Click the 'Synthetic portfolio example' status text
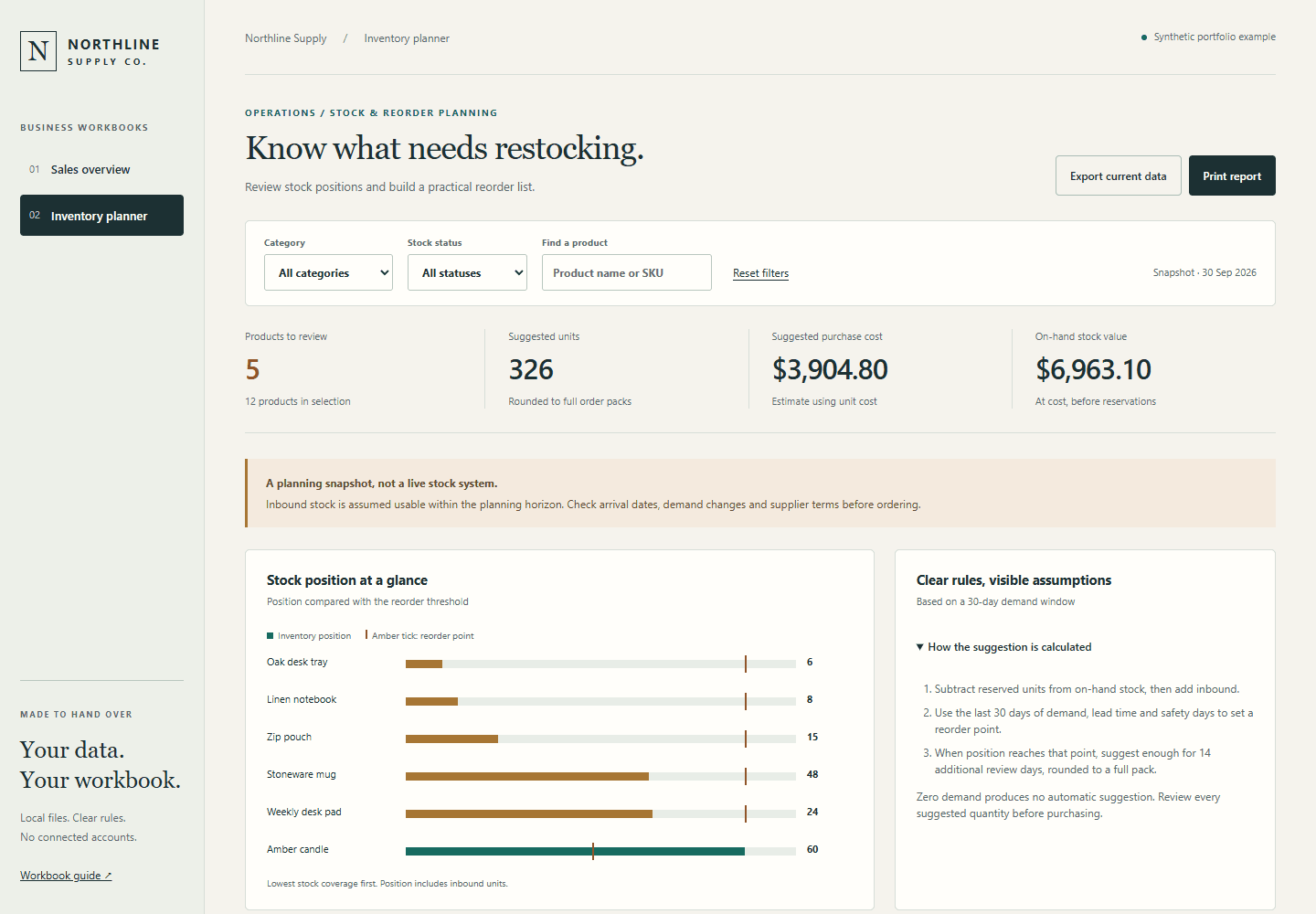Viewport: 1316px width, 914px height. coord(1215,37)
